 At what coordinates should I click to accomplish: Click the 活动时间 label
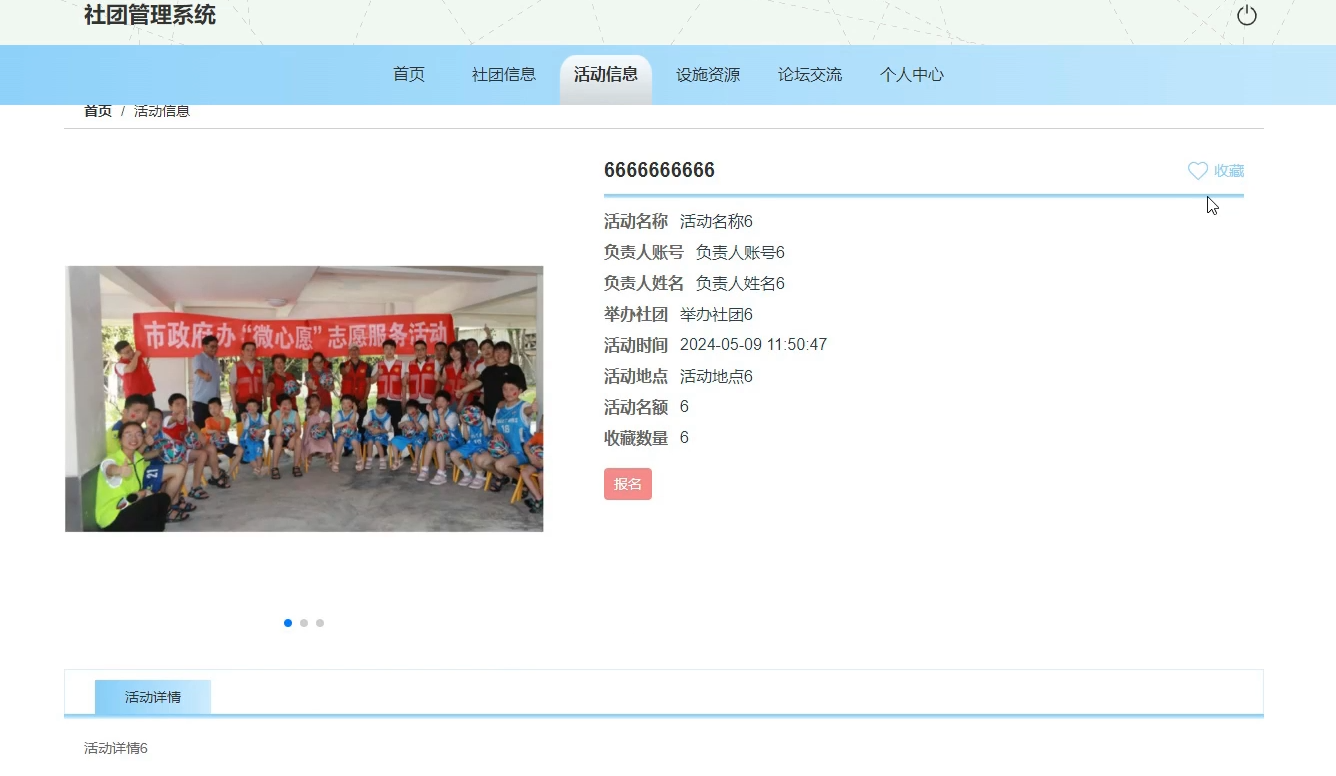coord(636,345)
